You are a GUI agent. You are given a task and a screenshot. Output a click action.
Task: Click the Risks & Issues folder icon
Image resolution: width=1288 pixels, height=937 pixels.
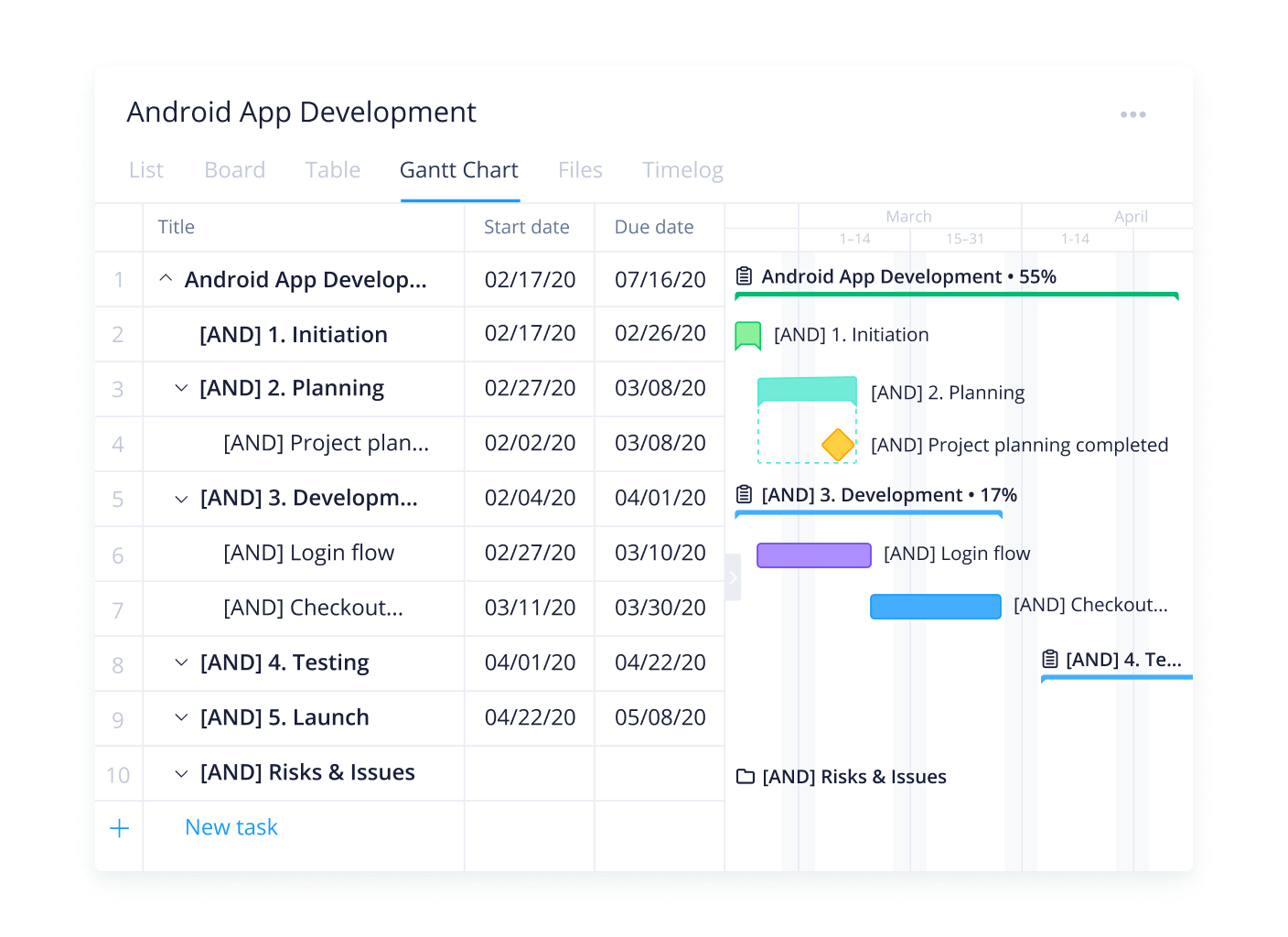746,777
